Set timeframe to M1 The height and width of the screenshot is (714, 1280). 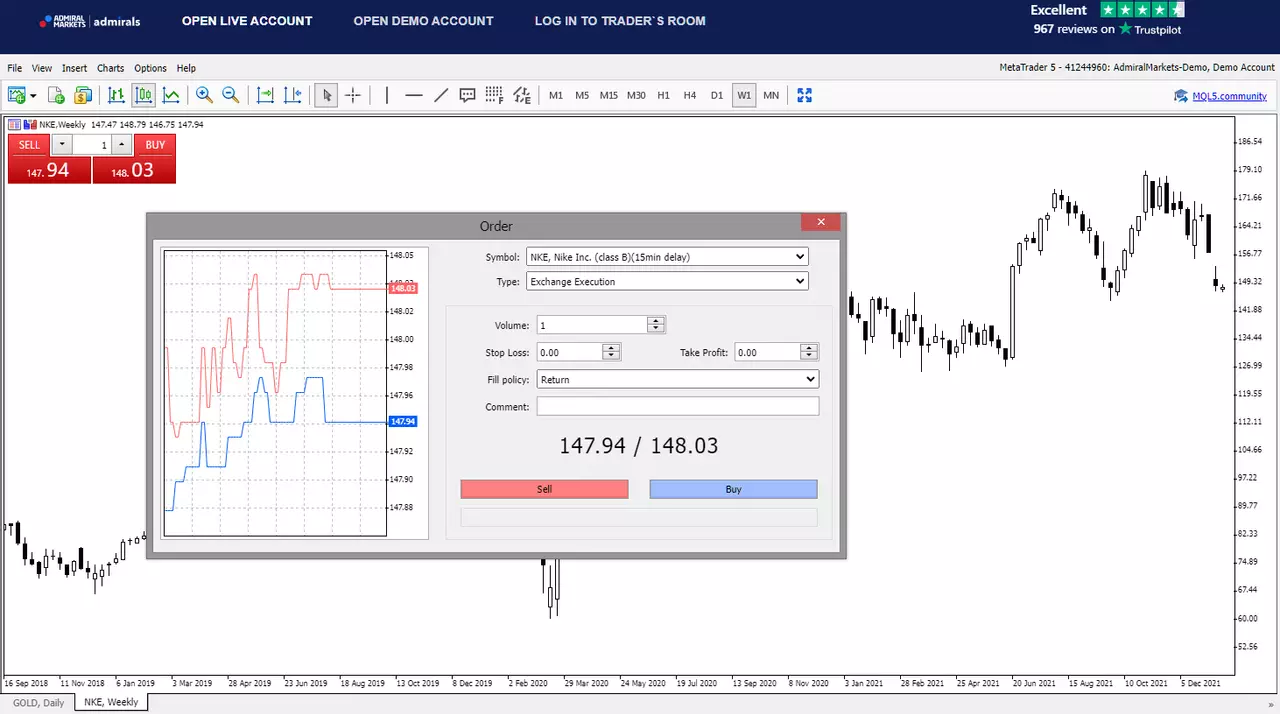pyautogui.click(x=556, y=96)
